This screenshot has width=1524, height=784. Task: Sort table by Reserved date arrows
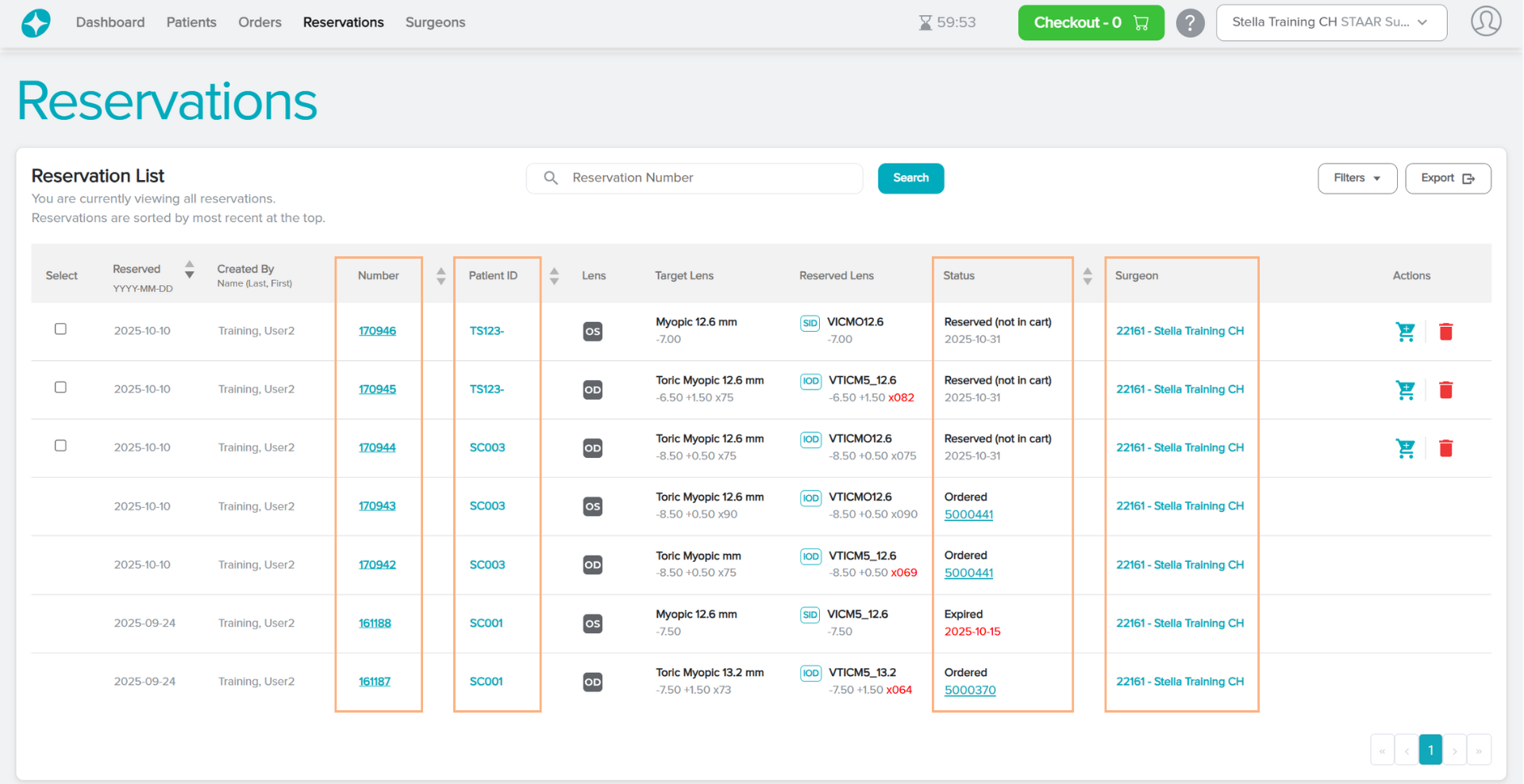pyautogui.click(x=189, y=270)
